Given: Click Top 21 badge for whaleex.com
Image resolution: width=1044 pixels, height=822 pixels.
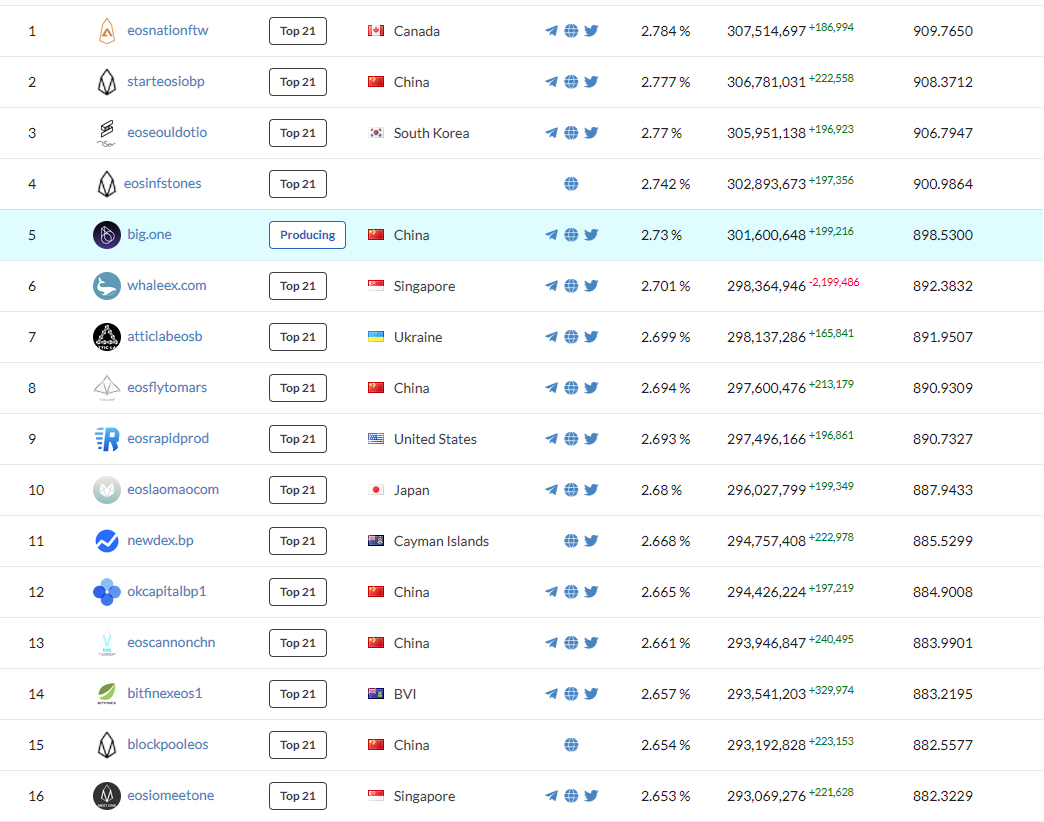Looking at the screenshot, I should [x=298, y=286].
